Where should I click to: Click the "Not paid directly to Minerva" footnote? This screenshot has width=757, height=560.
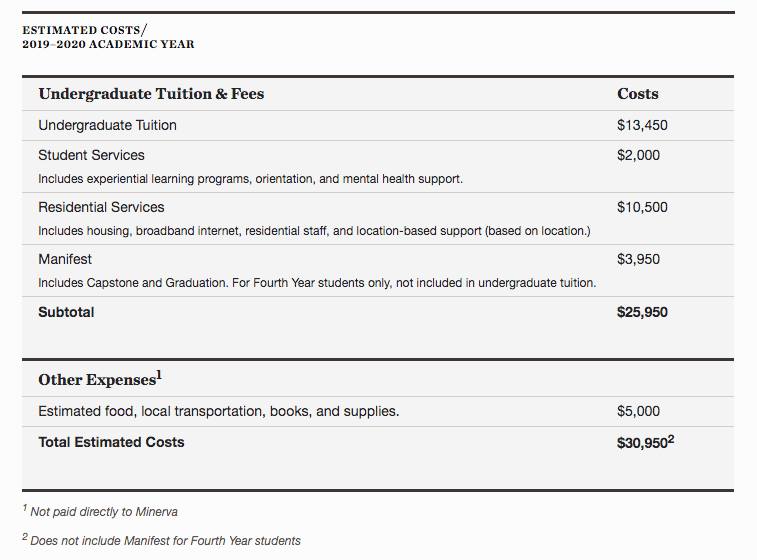[103, 512]
